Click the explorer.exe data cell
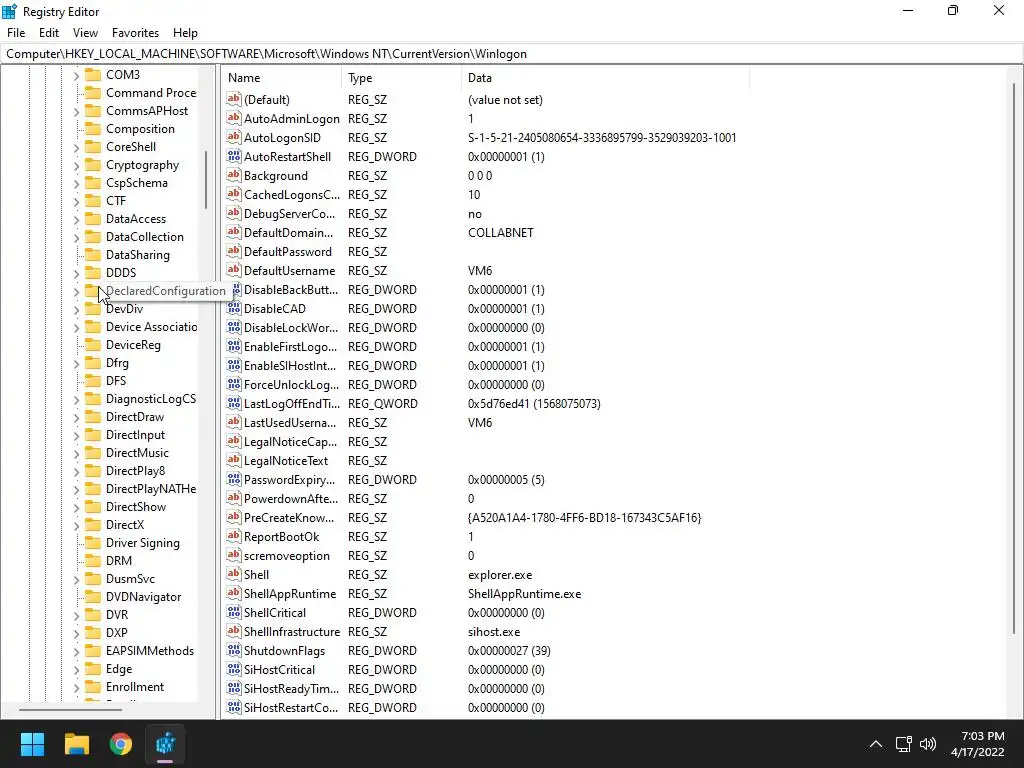1024x768 pixels. tap(500, 575)
